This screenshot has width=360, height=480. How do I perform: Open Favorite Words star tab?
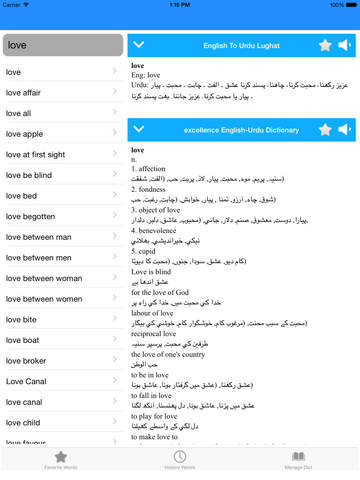click(61, 460)
